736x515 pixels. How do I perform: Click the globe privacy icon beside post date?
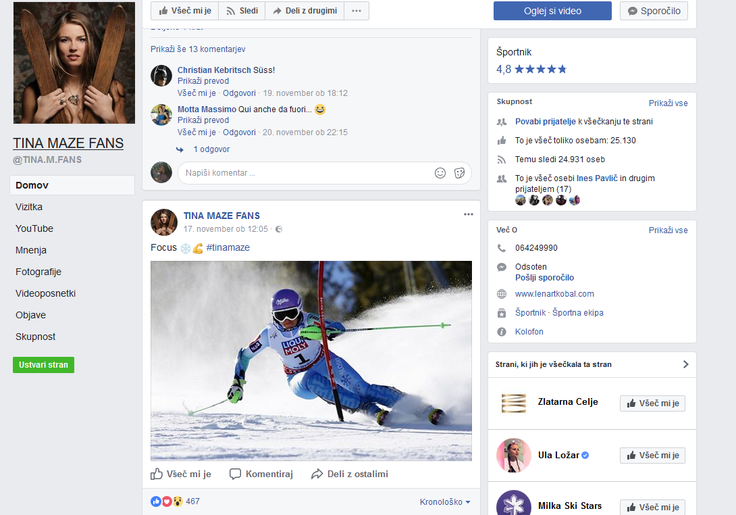coord(279,229)
